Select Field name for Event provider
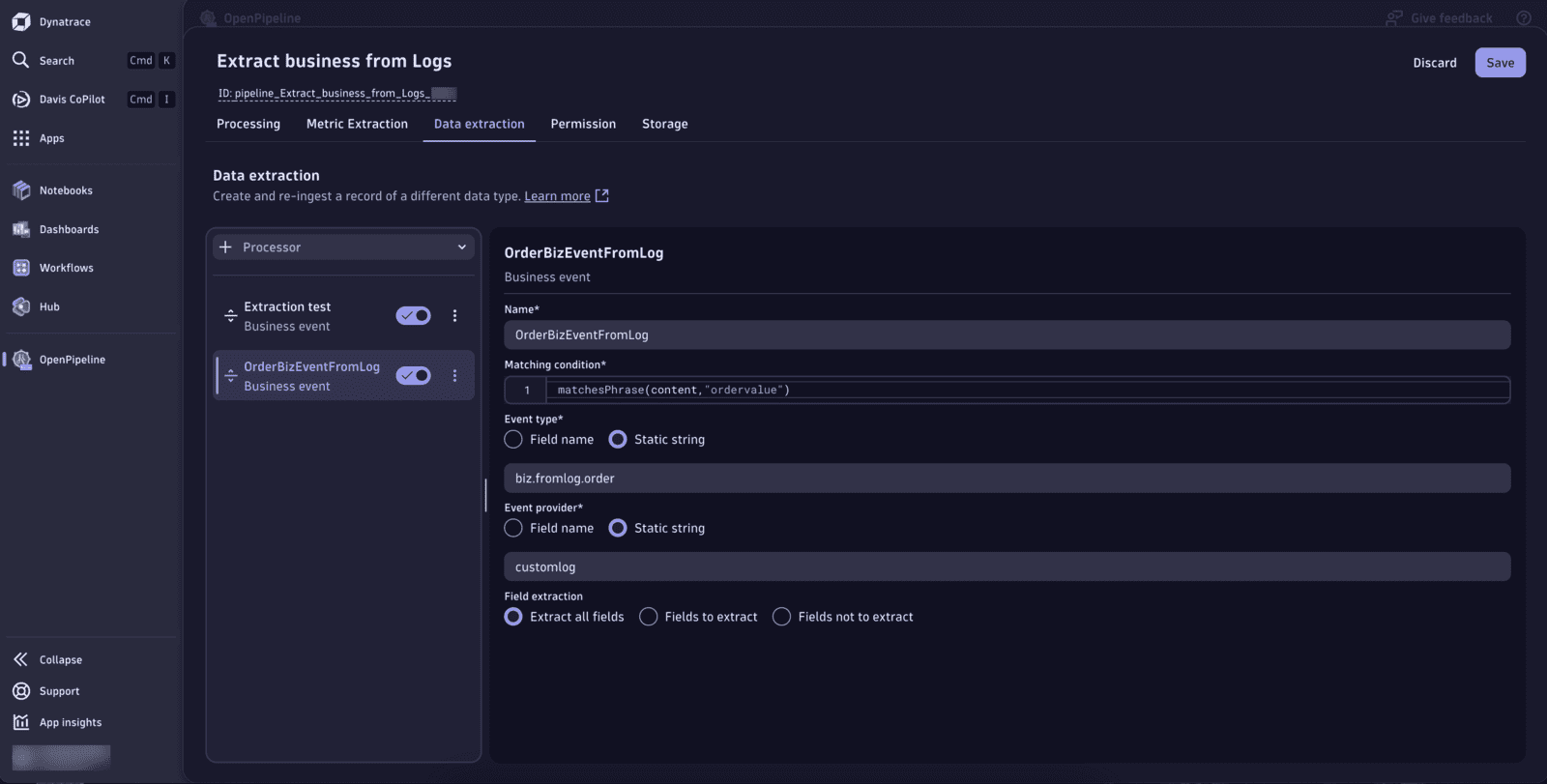This screenshot has width=1547, height=784. click(x=513, y=528)
